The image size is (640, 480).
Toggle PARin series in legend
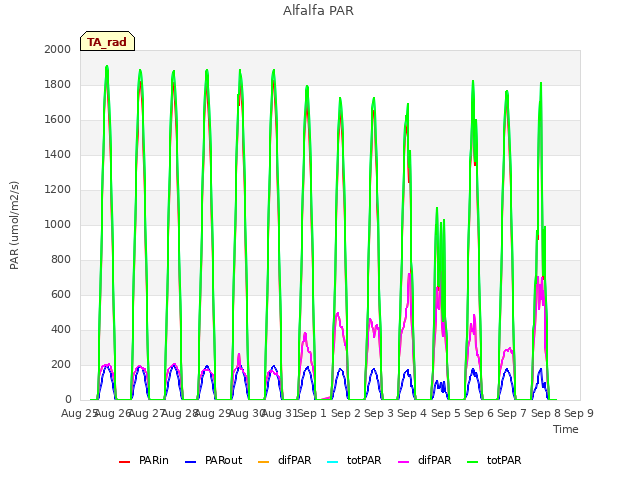coord(144,460)
